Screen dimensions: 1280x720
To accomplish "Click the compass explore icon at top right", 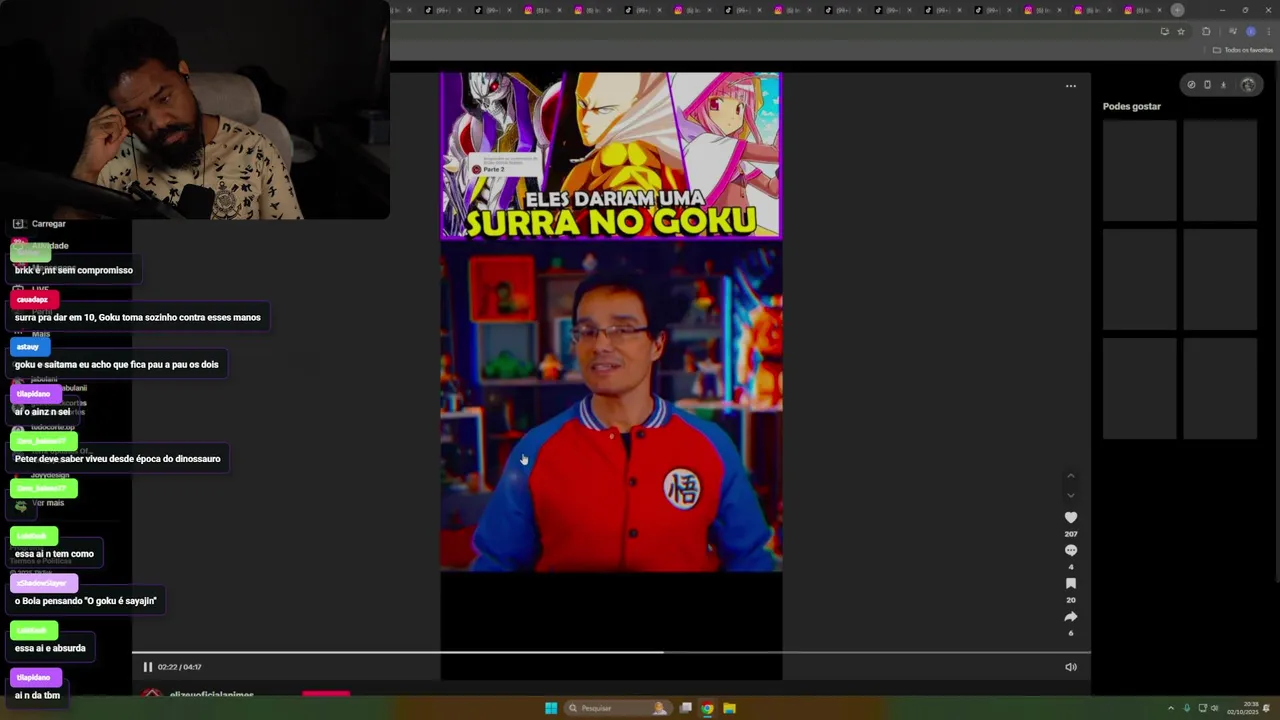I will (1191, 85).
